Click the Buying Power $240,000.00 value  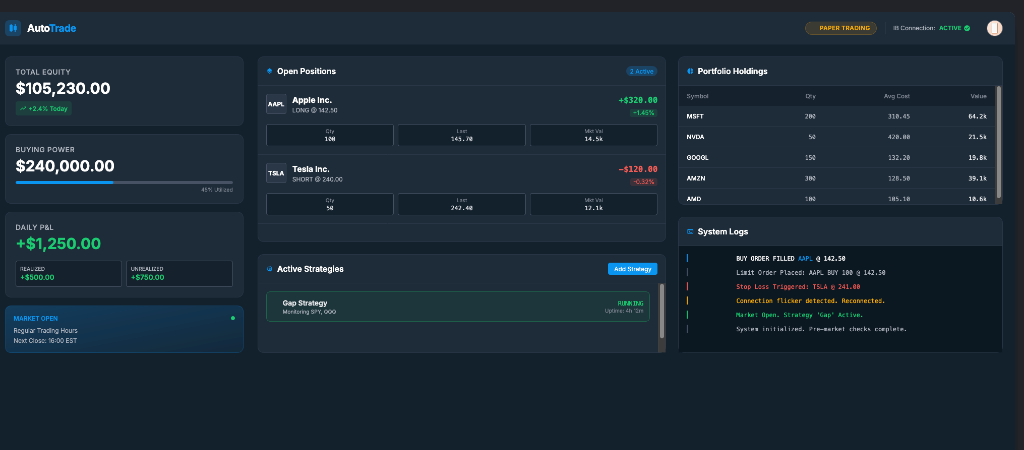coord(65,166)
